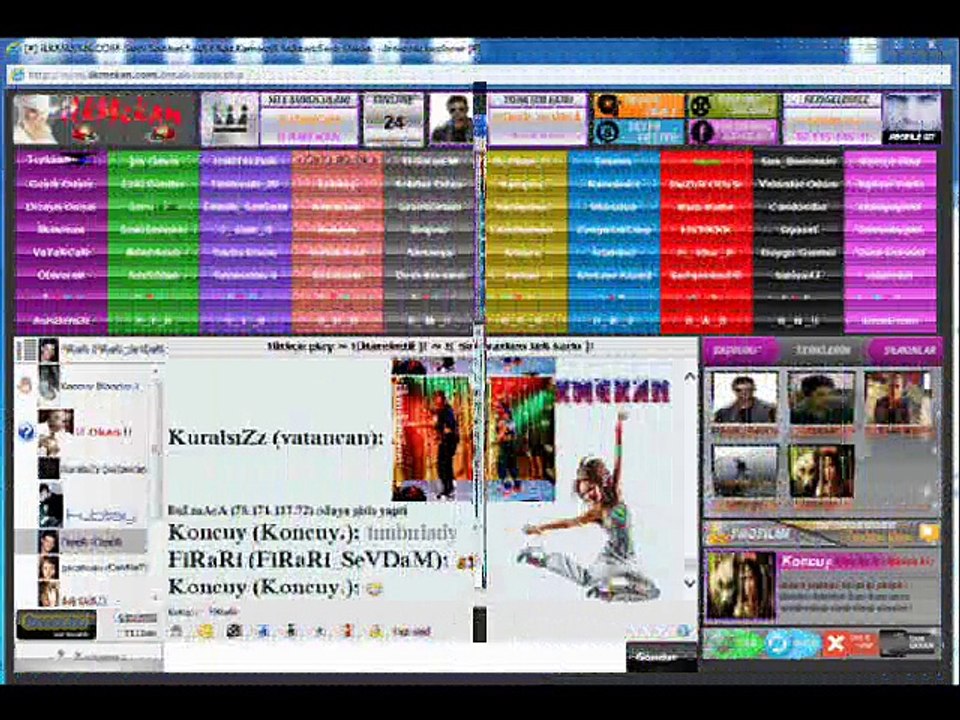
Task: Click chat area scroll-down chevron
Action: click(689, 583)
